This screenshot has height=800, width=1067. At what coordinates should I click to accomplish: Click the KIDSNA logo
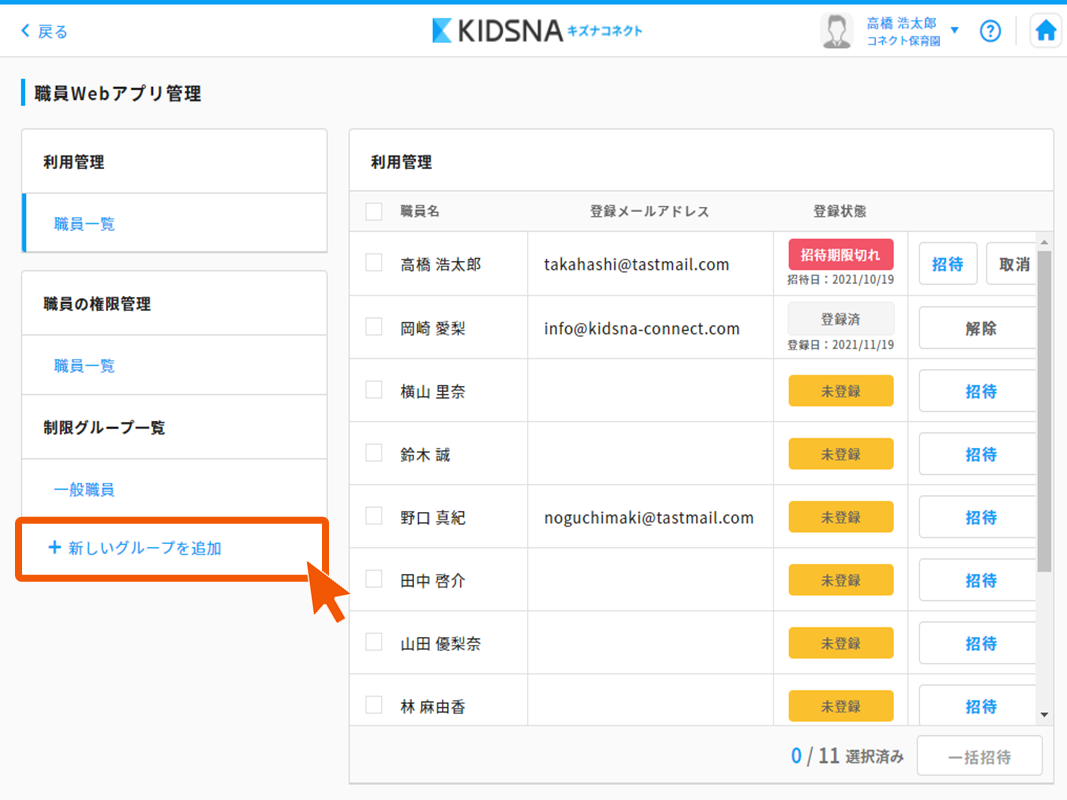coord(537,31)
